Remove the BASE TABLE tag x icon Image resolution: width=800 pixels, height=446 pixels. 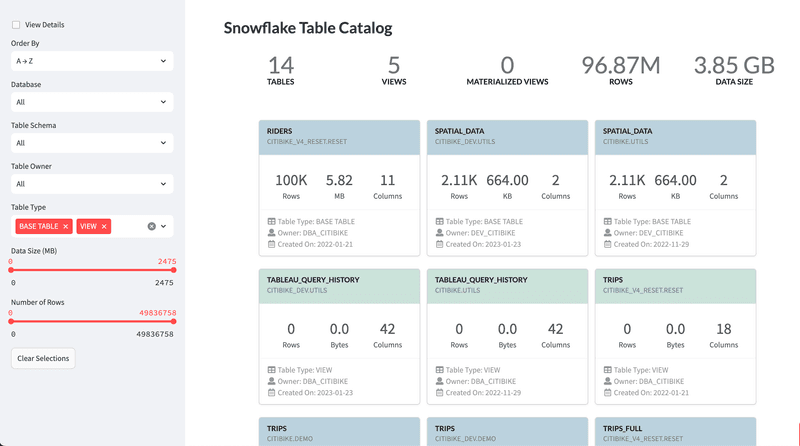pyautogui.click(x=65, y=227)
